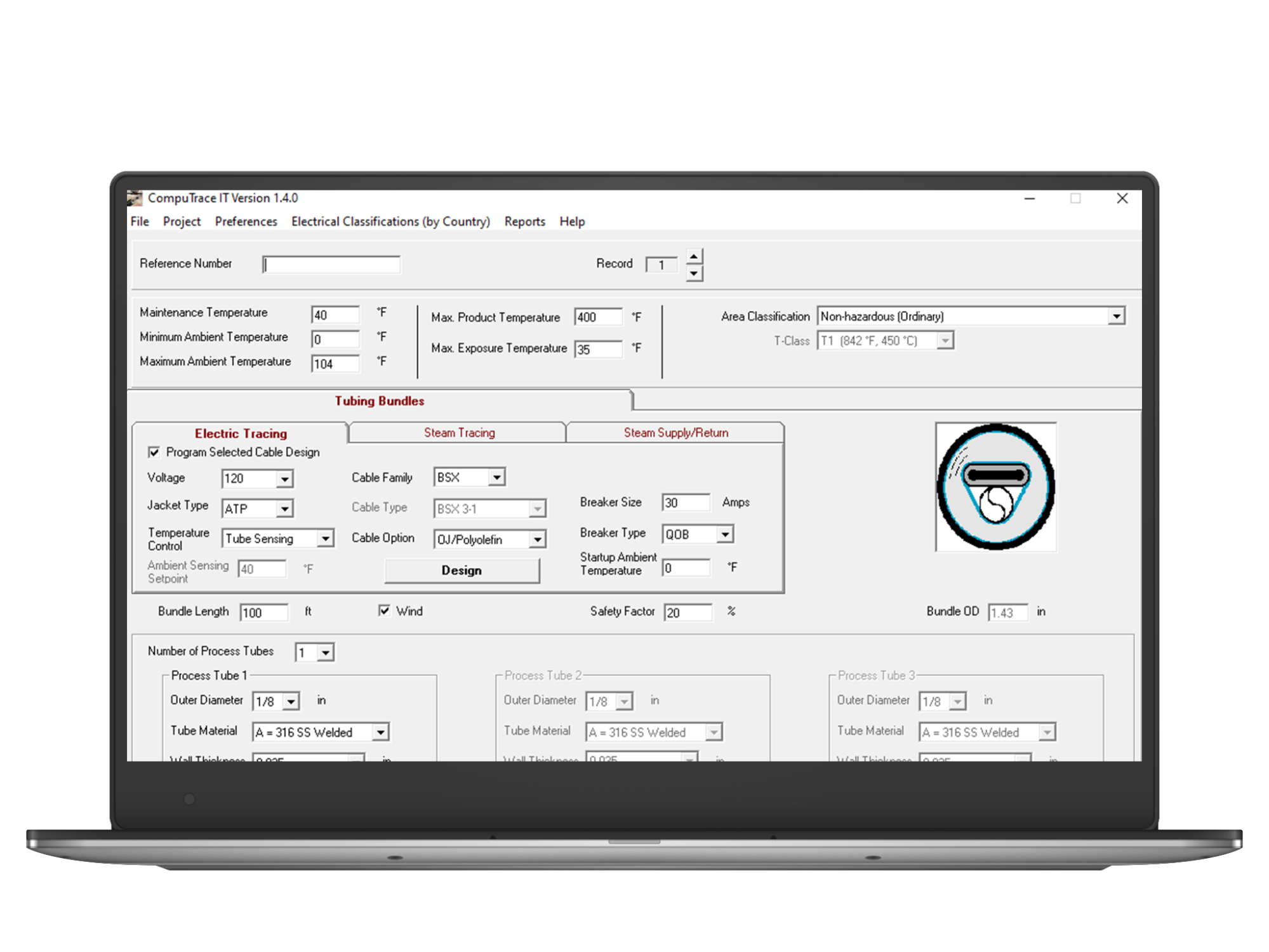Click the Maximum Ambient Temperature field
The height and width of the screenshot is (952, 1269).
[x=335, y=364]
